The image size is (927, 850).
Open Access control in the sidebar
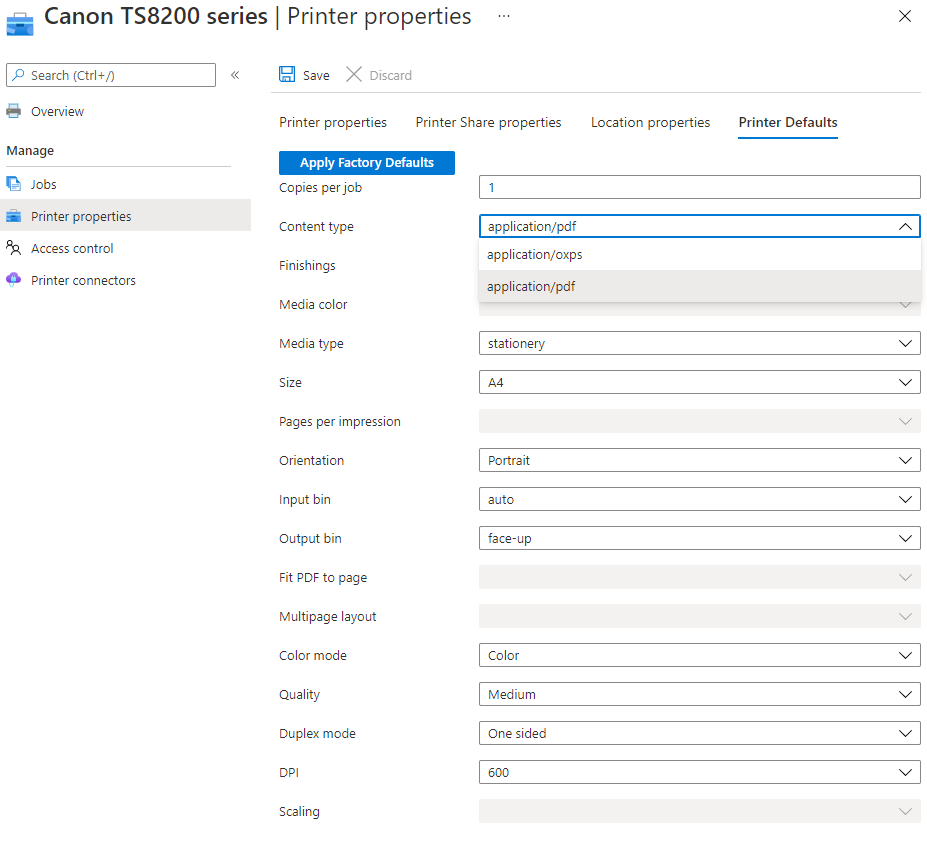pyautogui.click(x=72, y=248)
